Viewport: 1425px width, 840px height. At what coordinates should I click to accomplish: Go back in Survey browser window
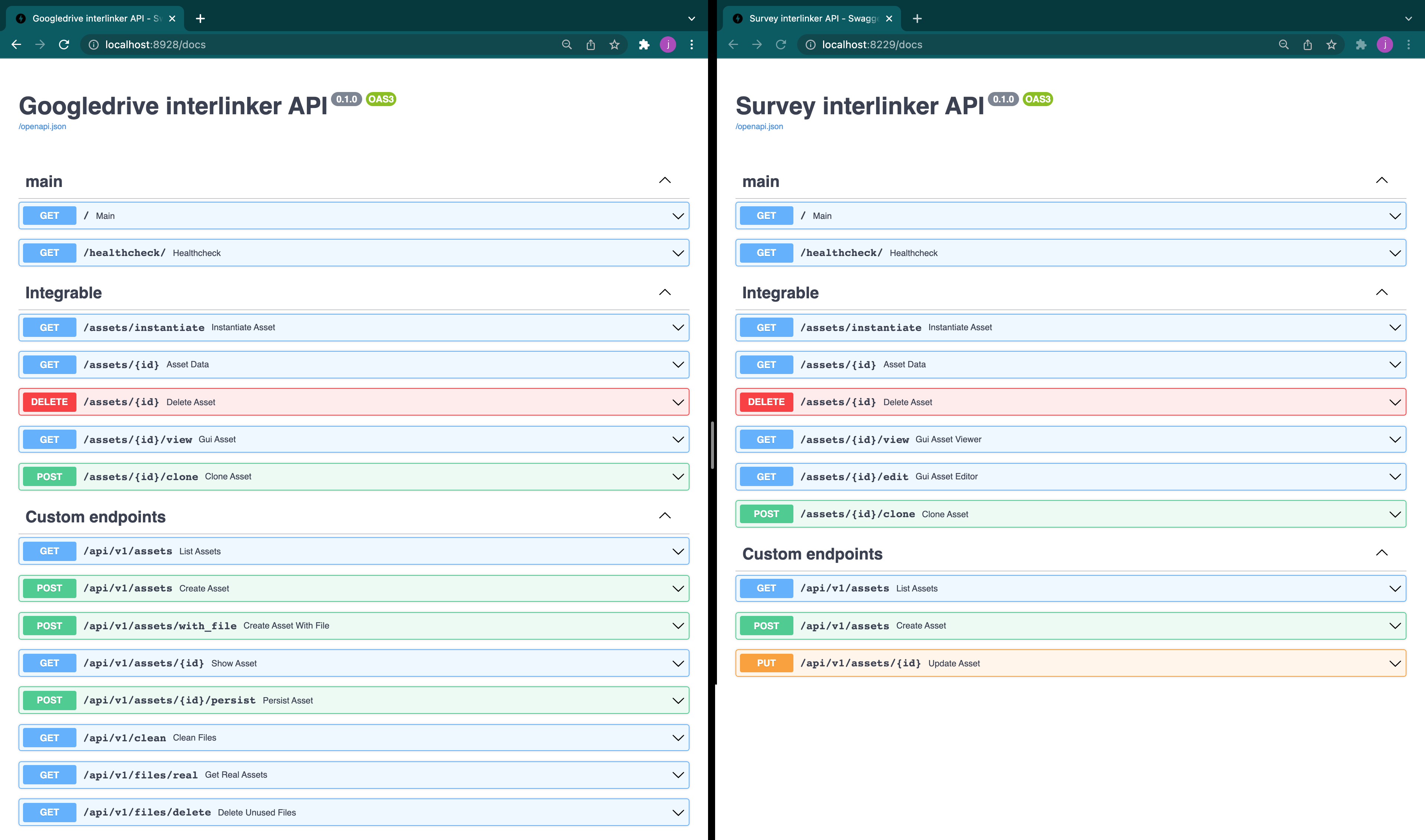coord(733,45)
